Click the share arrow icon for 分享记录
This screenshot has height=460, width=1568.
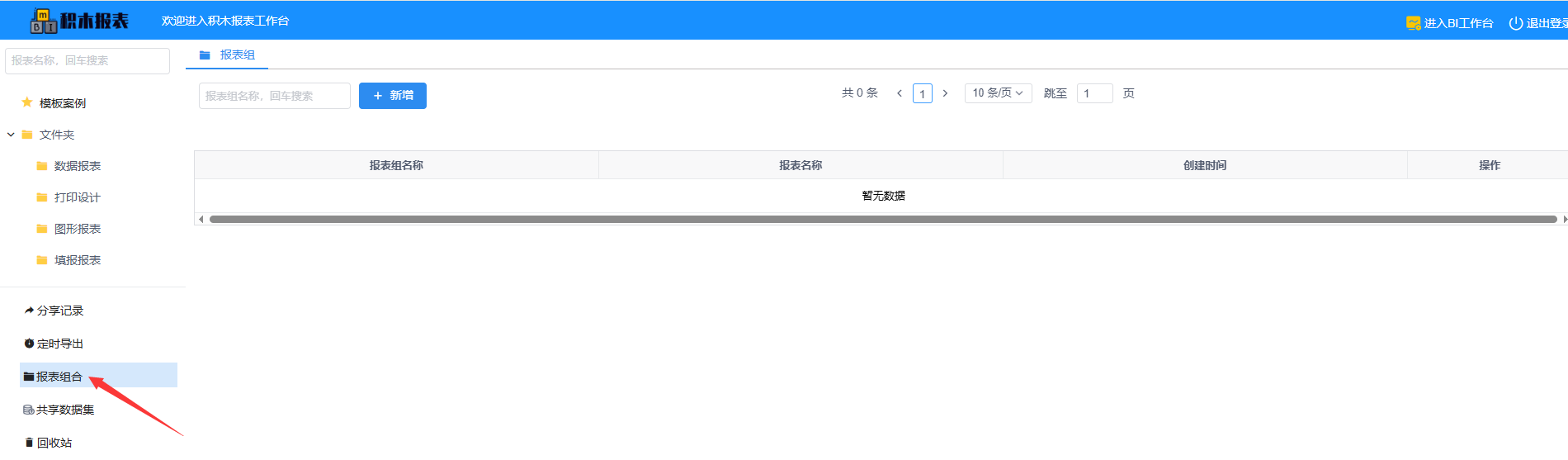click(x=29, y=311)
